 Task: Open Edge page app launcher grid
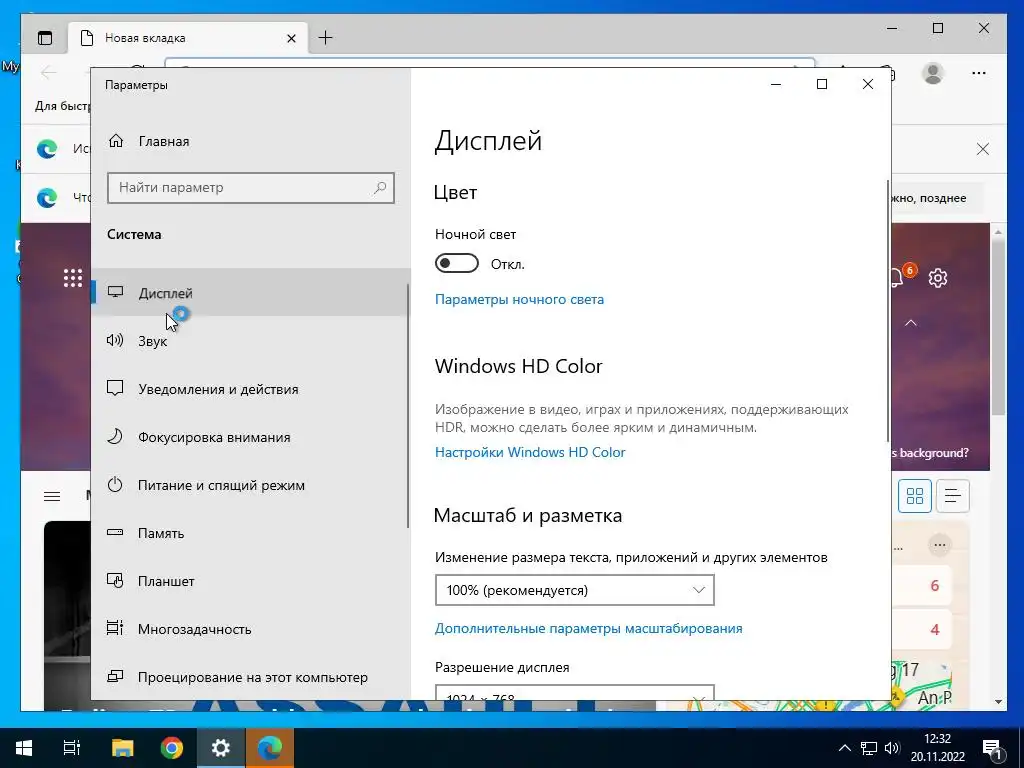[x=72, y=278]
